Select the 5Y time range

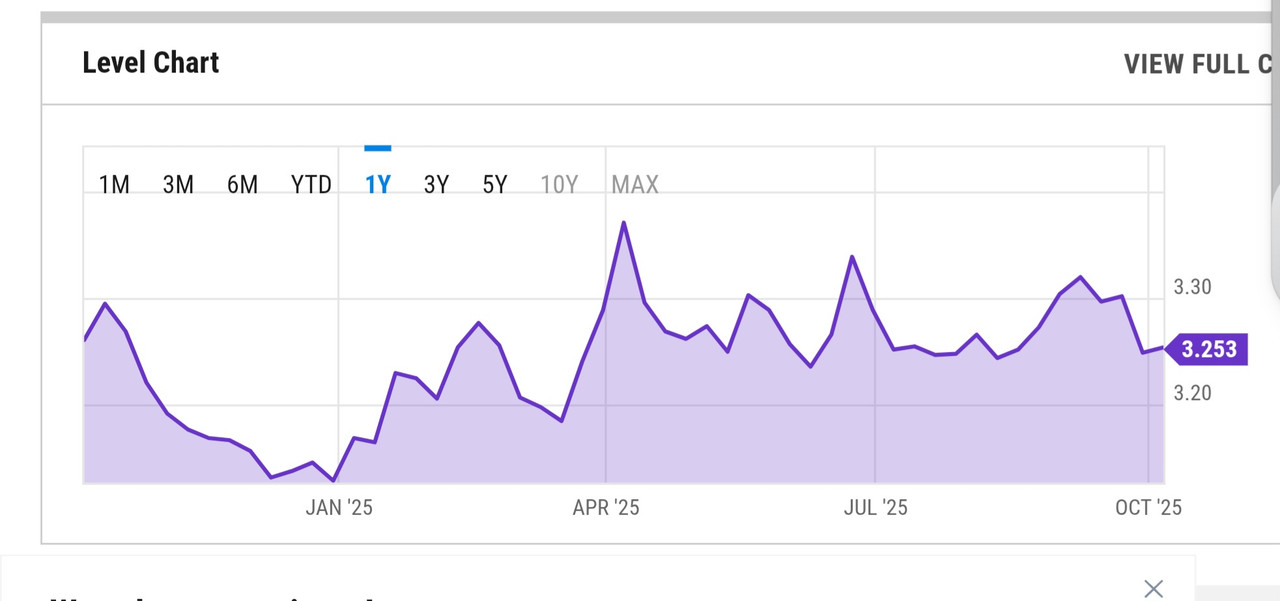(x=495, y=185)
